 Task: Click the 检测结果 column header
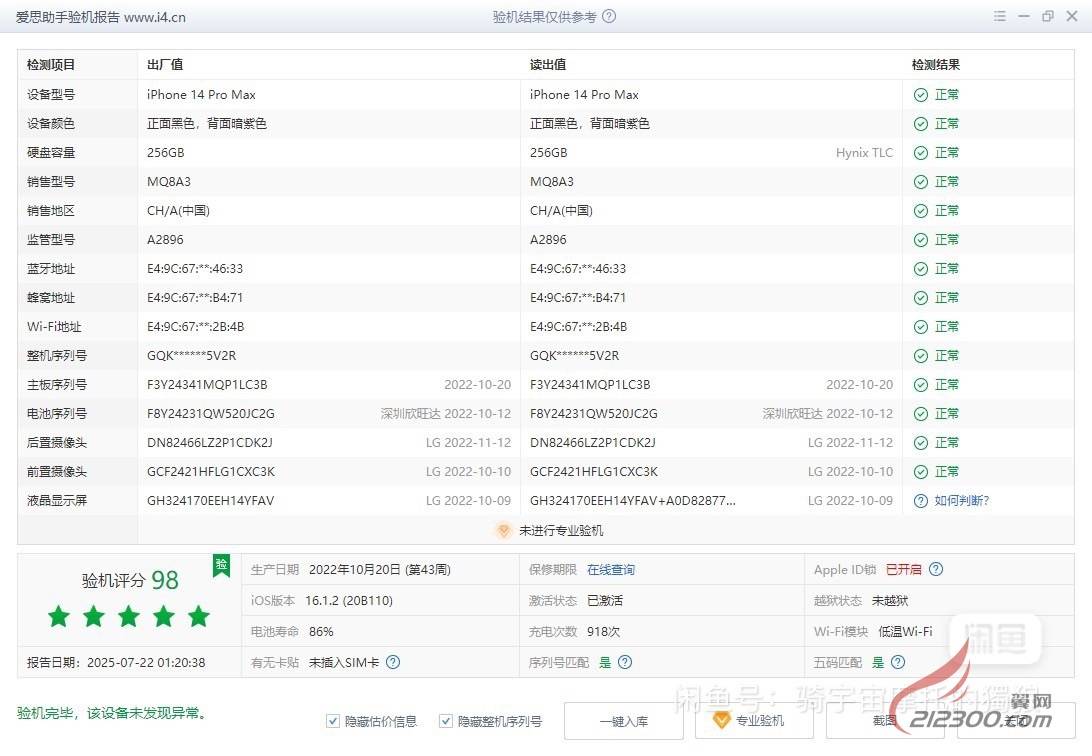click(x=936, y=65)
